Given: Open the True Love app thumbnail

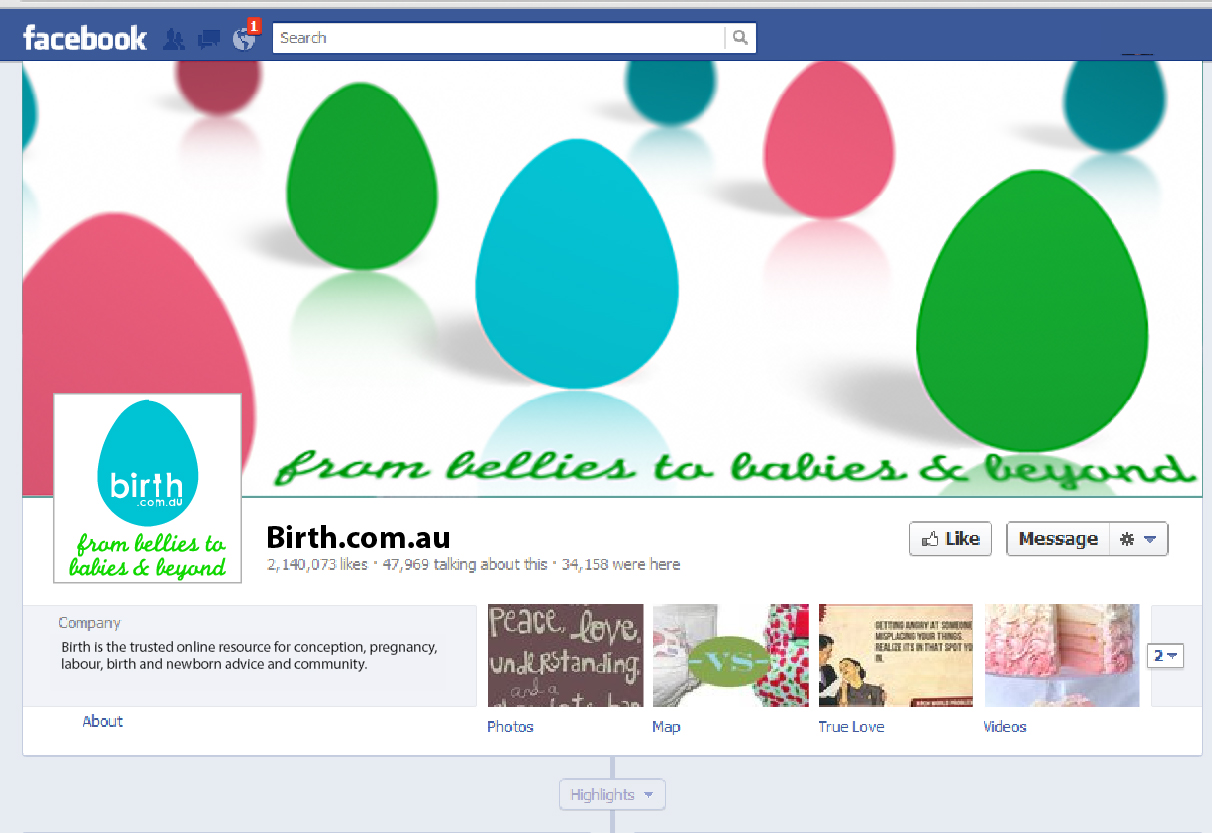Looking at the screenshot, I should pos(896,655).
